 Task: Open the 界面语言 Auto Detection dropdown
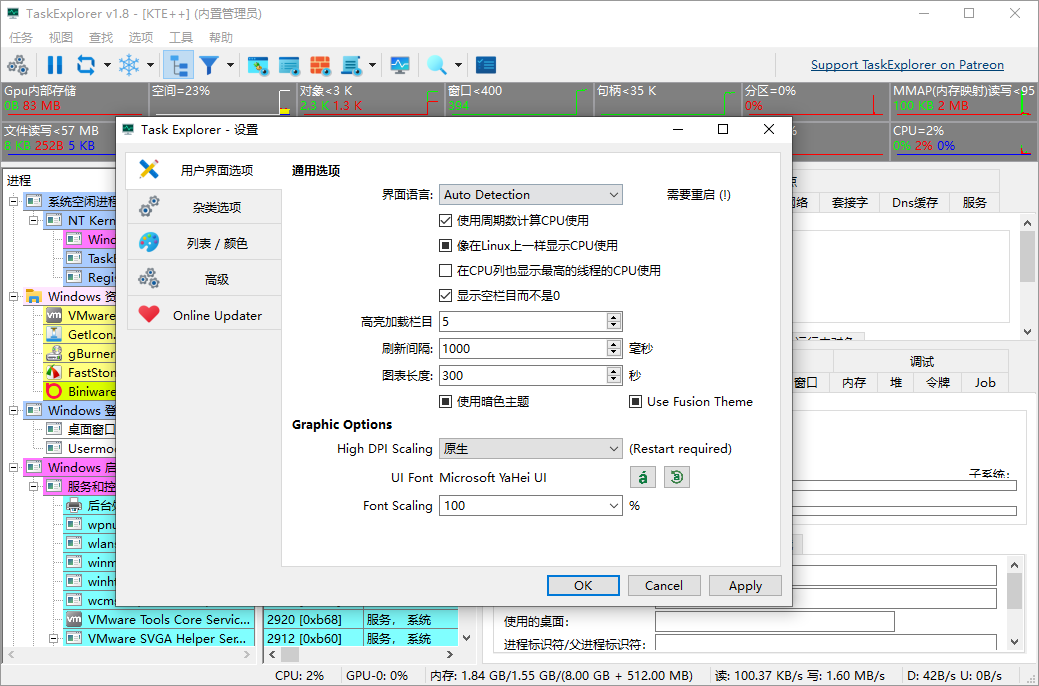tap(531, 195)
